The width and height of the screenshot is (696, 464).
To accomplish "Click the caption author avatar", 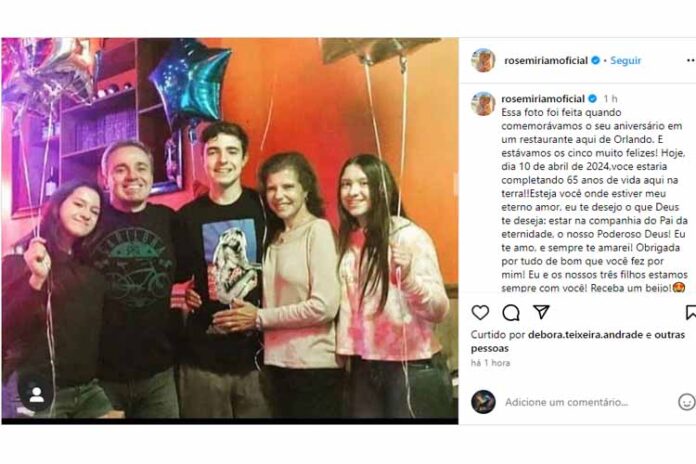I will [x=483, y=104].
